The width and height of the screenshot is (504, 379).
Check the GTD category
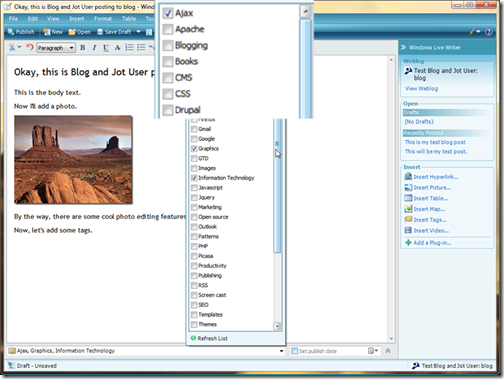(194, 158)
